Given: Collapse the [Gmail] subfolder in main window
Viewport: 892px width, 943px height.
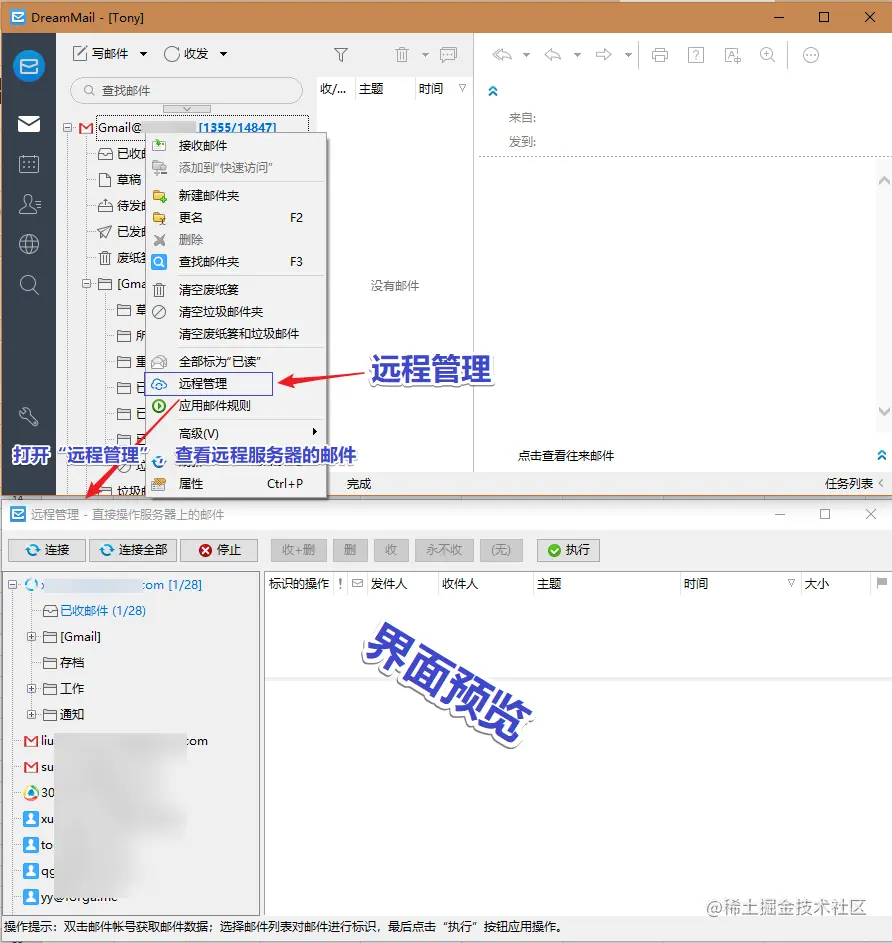Looking at the screenshot, I should [x=87, y=283].
